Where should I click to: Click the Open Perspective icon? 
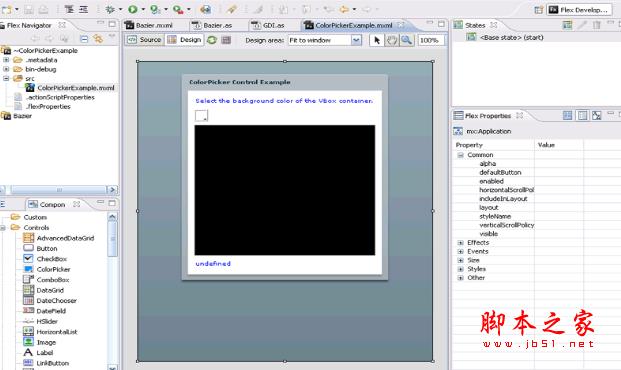539,10
